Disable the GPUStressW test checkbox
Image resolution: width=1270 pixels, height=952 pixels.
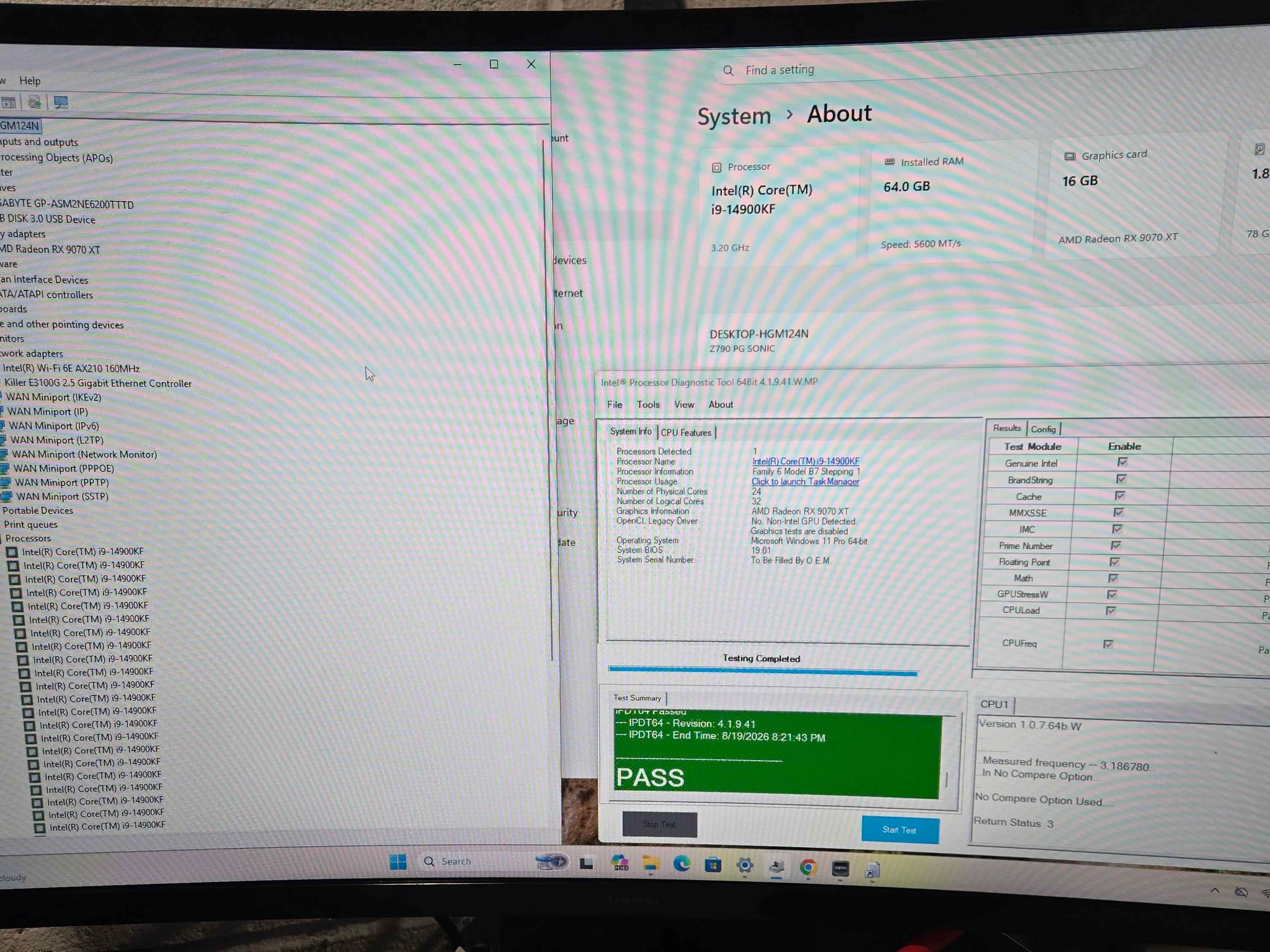[1112, 594]
